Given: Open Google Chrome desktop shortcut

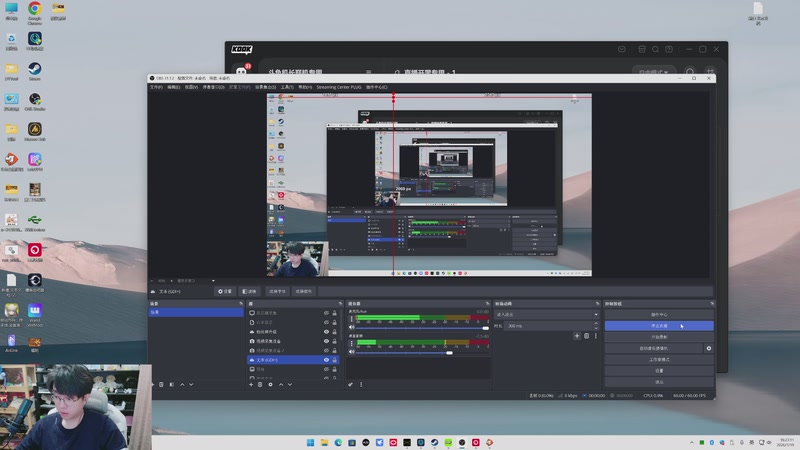Looking at the screenshot, I should [x=35, y=13].
